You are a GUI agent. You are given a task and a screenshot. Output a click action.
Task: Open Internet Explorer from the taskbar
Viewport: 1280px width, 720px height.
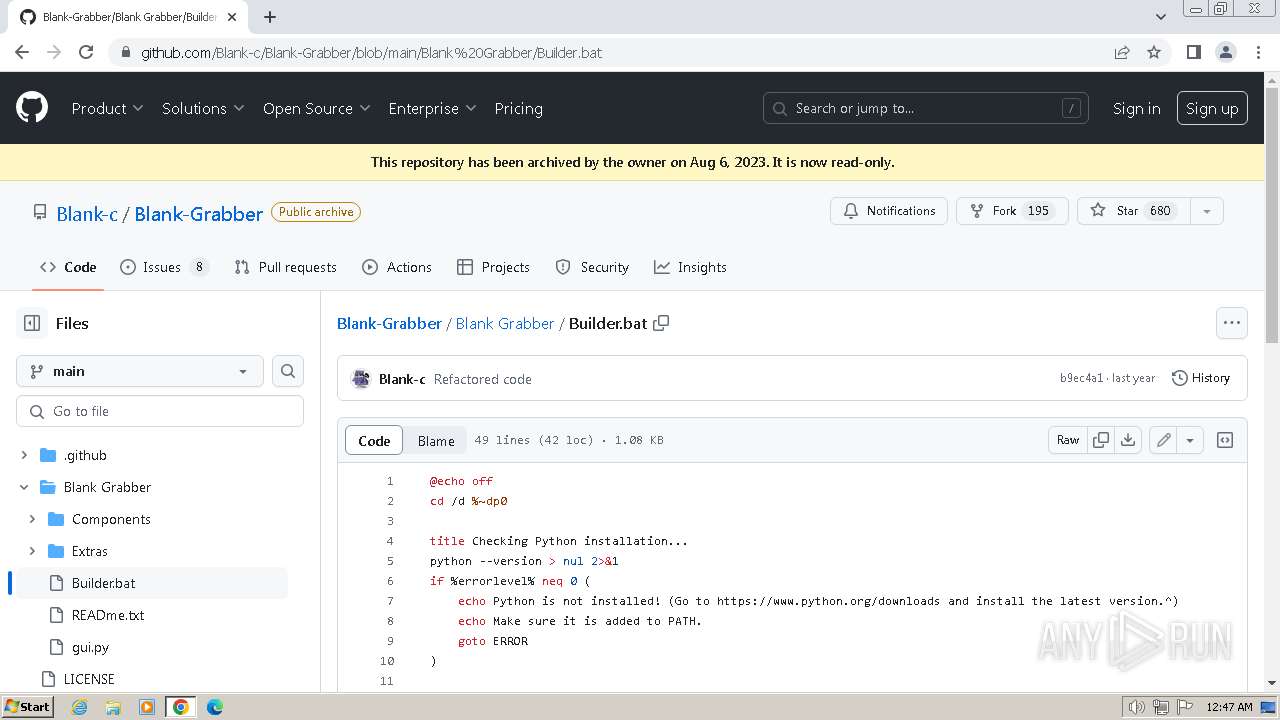click(79, 707)
